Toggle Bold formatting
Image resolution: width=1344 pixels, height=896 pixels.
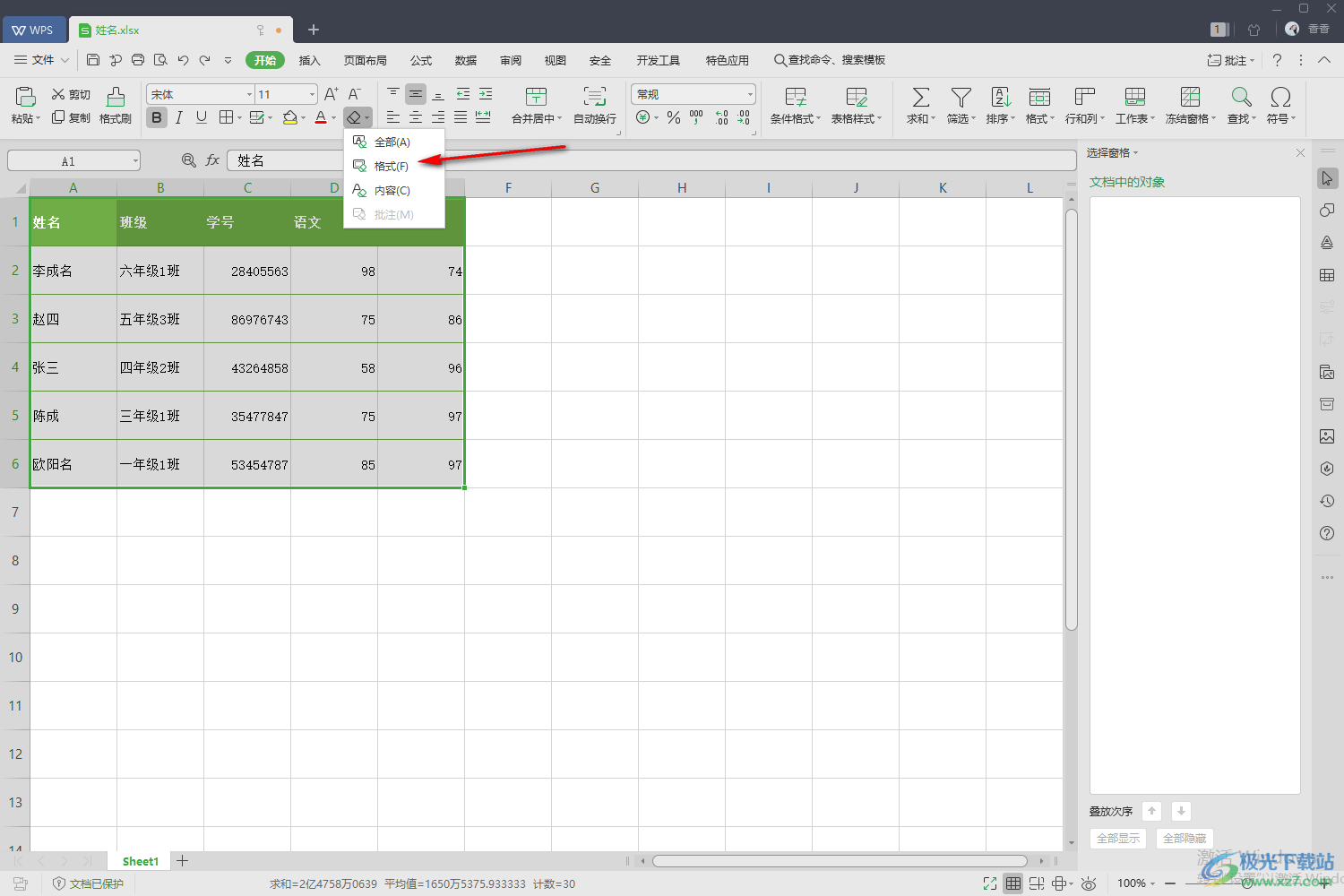click(x=157, y=117)
